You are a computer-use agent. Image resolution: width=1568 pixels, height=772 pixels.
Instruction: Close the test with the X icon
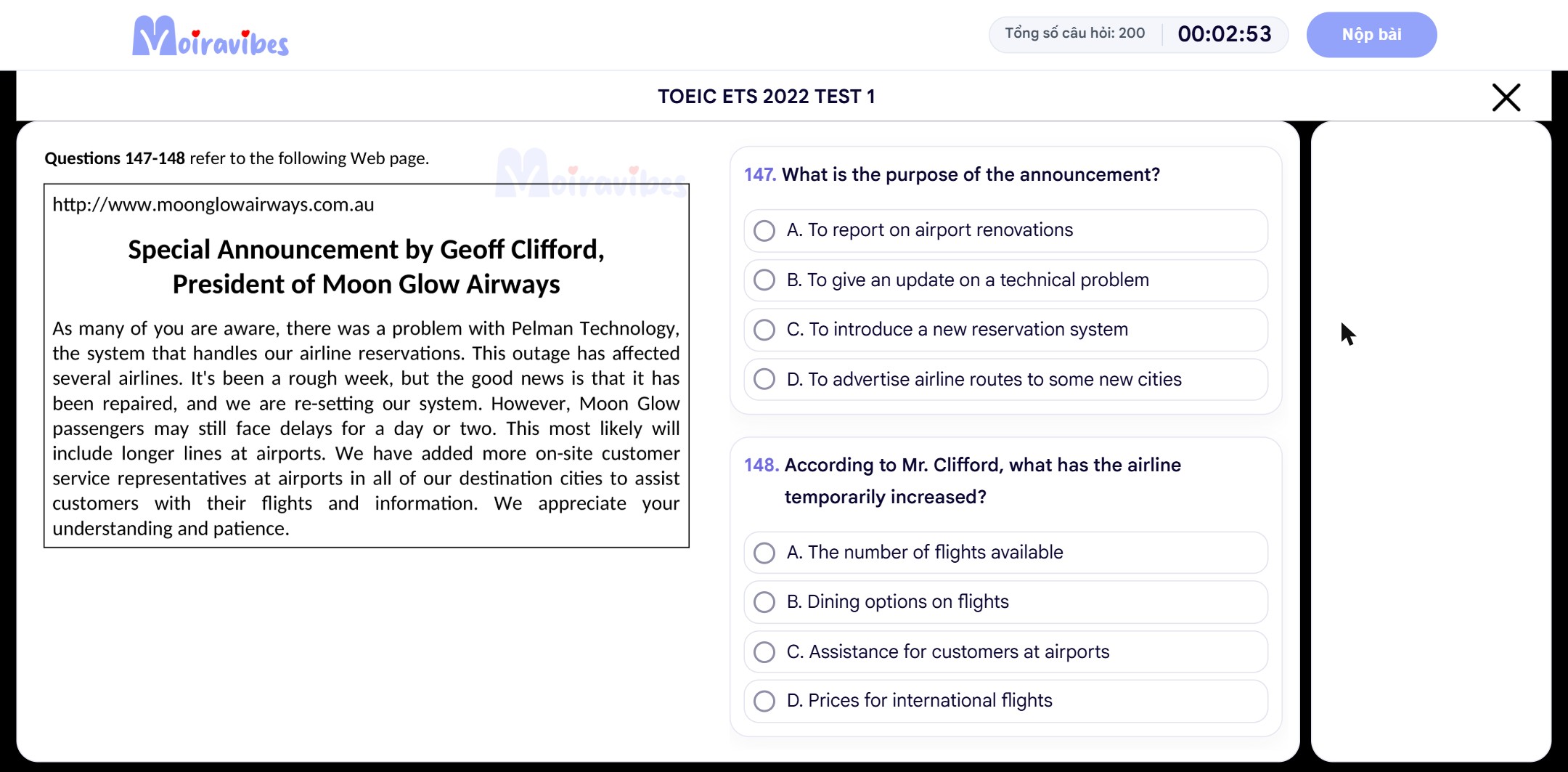(1506, 97)
